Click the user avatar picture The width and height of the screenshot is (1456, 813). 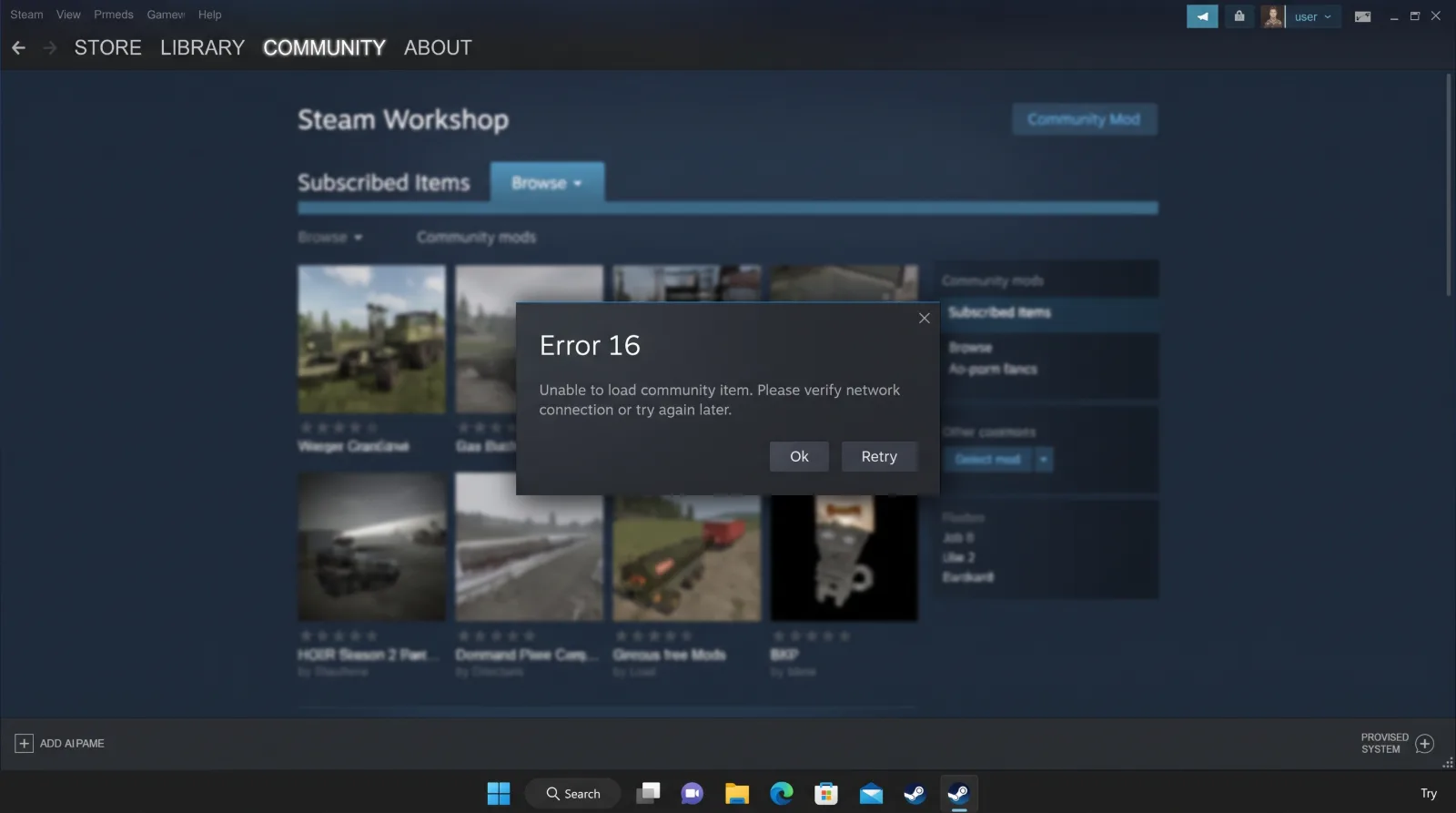point(1272,16)
